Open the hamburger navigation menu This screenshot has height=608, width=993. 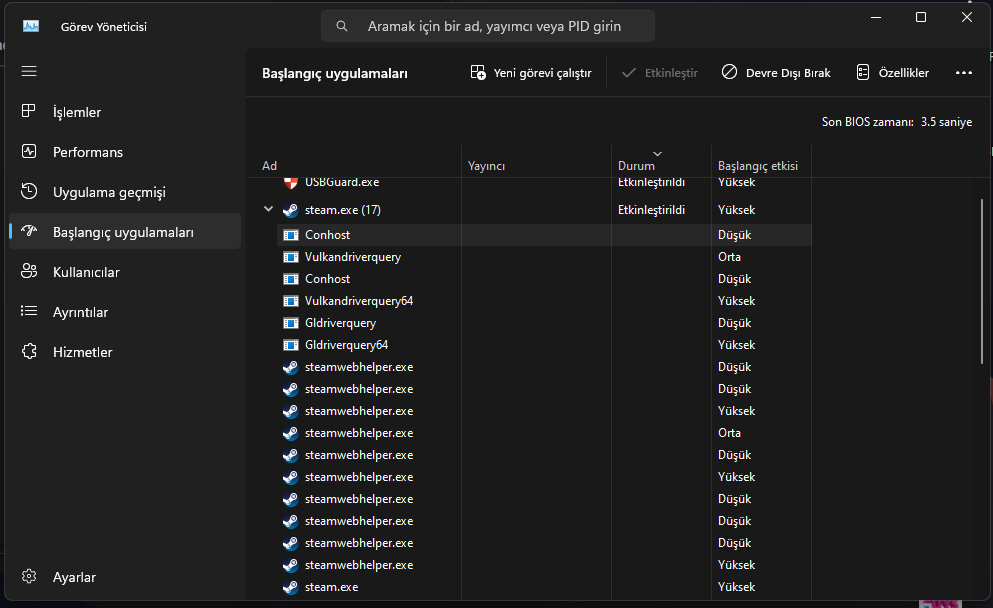tap(29, 71)
